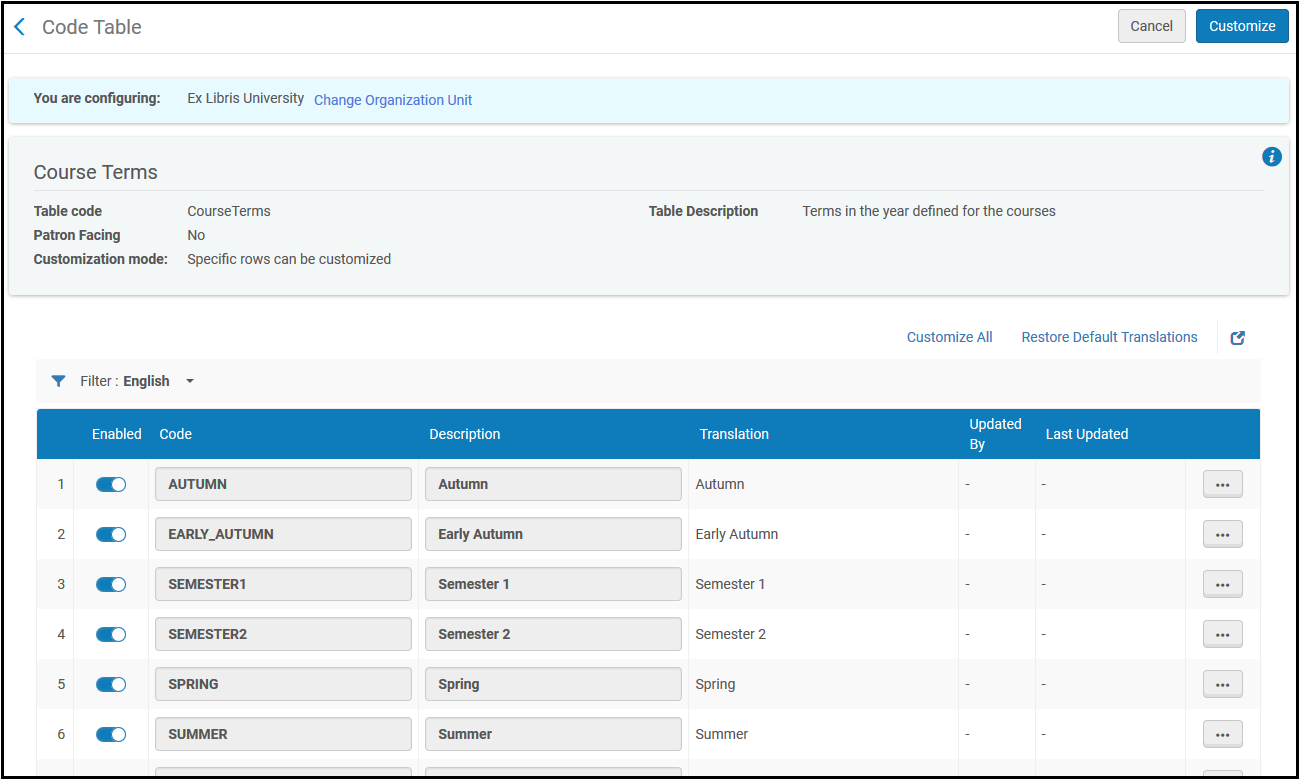Disable the AUTUMN term toggle
Image resolution: width=1299 pixels, height=779 pixels.
[111, 484]
